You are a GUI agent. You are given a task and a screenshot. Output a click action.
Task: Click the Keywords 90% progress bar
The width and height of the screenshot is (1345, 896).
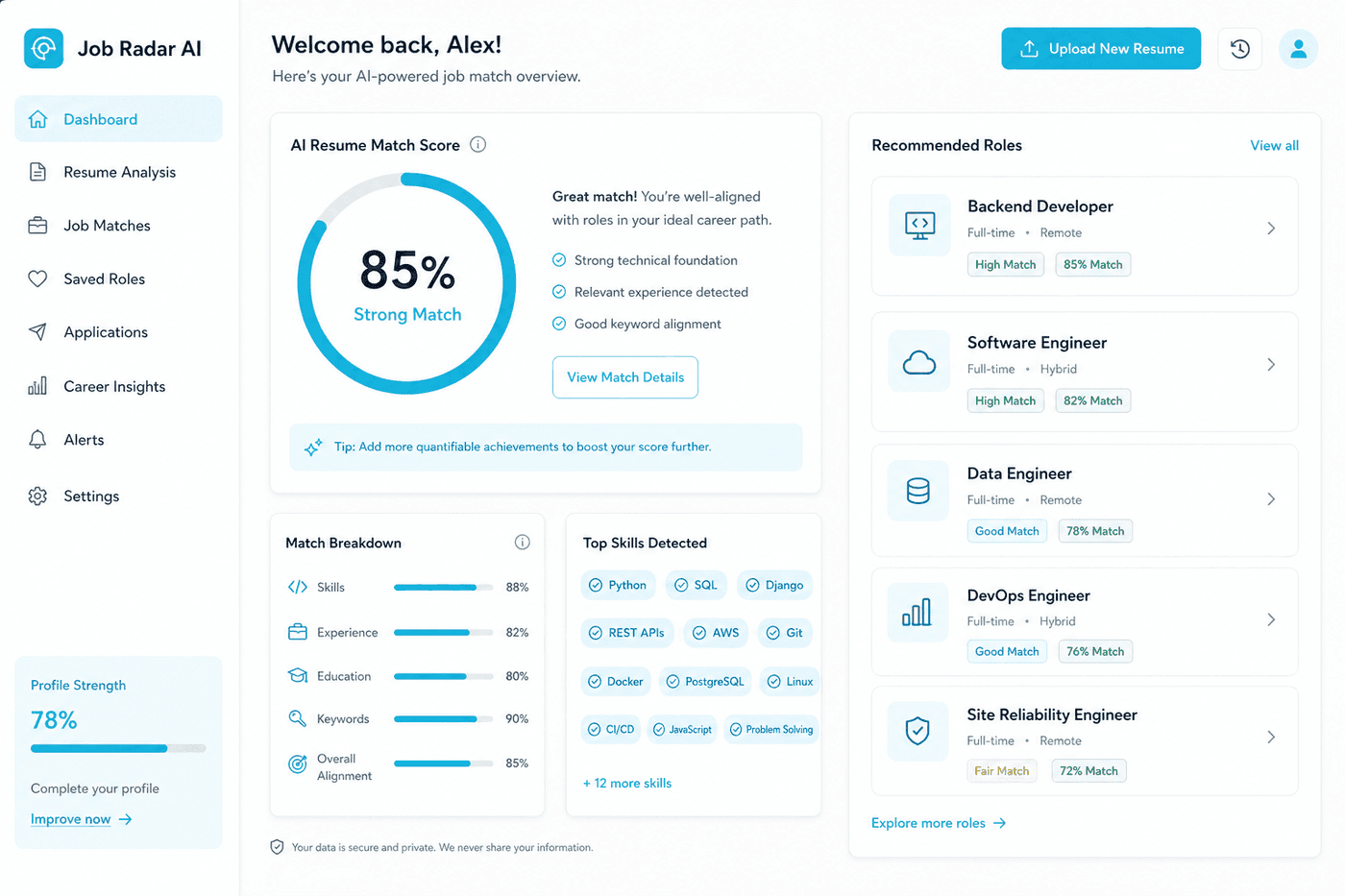tap(443, 718)
